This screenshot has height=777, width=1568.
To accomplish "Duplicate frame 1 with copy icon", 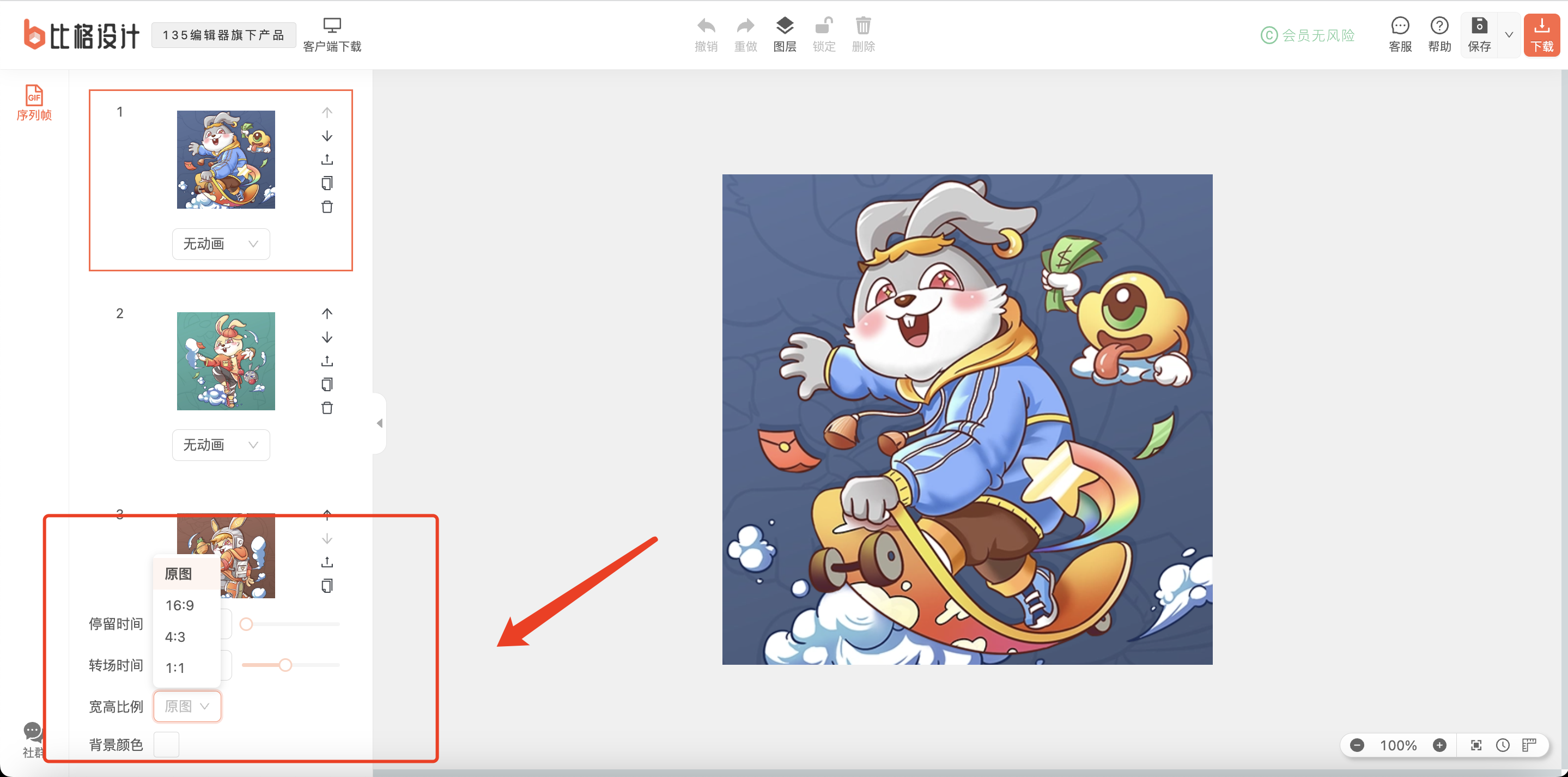I will [x=327, y=183].
